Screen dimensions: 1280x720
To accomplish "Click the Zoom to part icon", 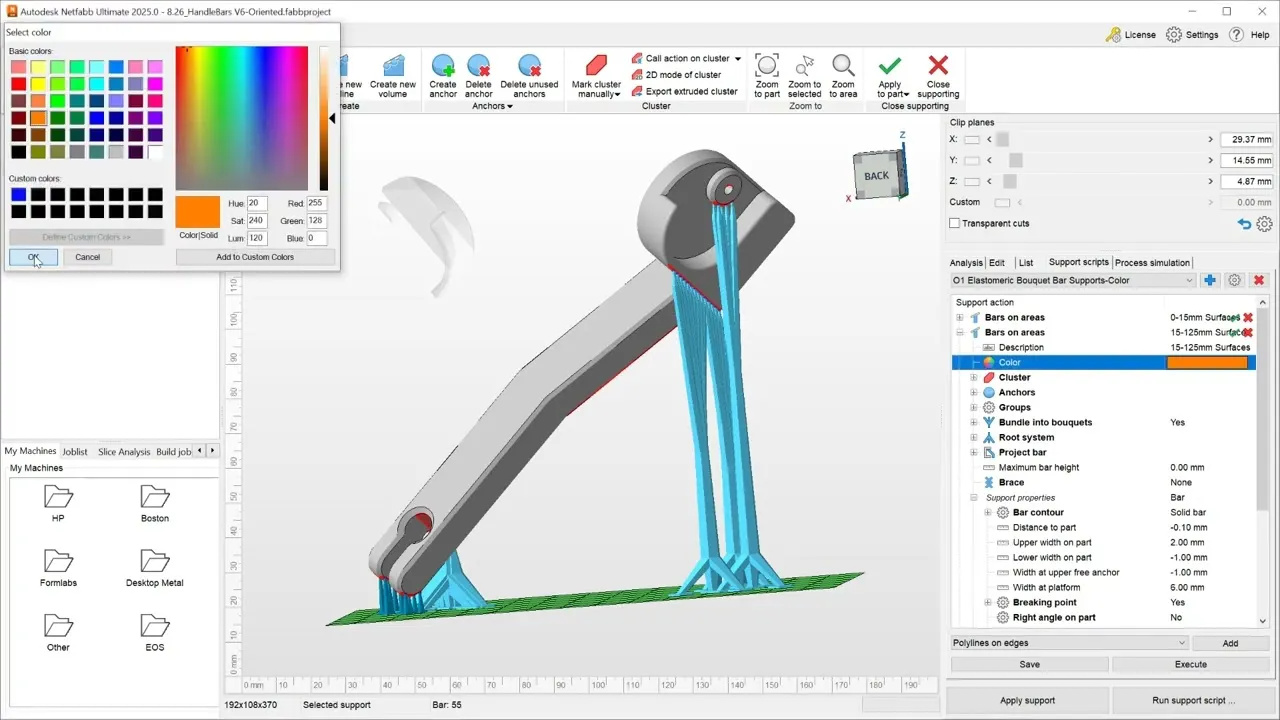I will click(767, 66).
